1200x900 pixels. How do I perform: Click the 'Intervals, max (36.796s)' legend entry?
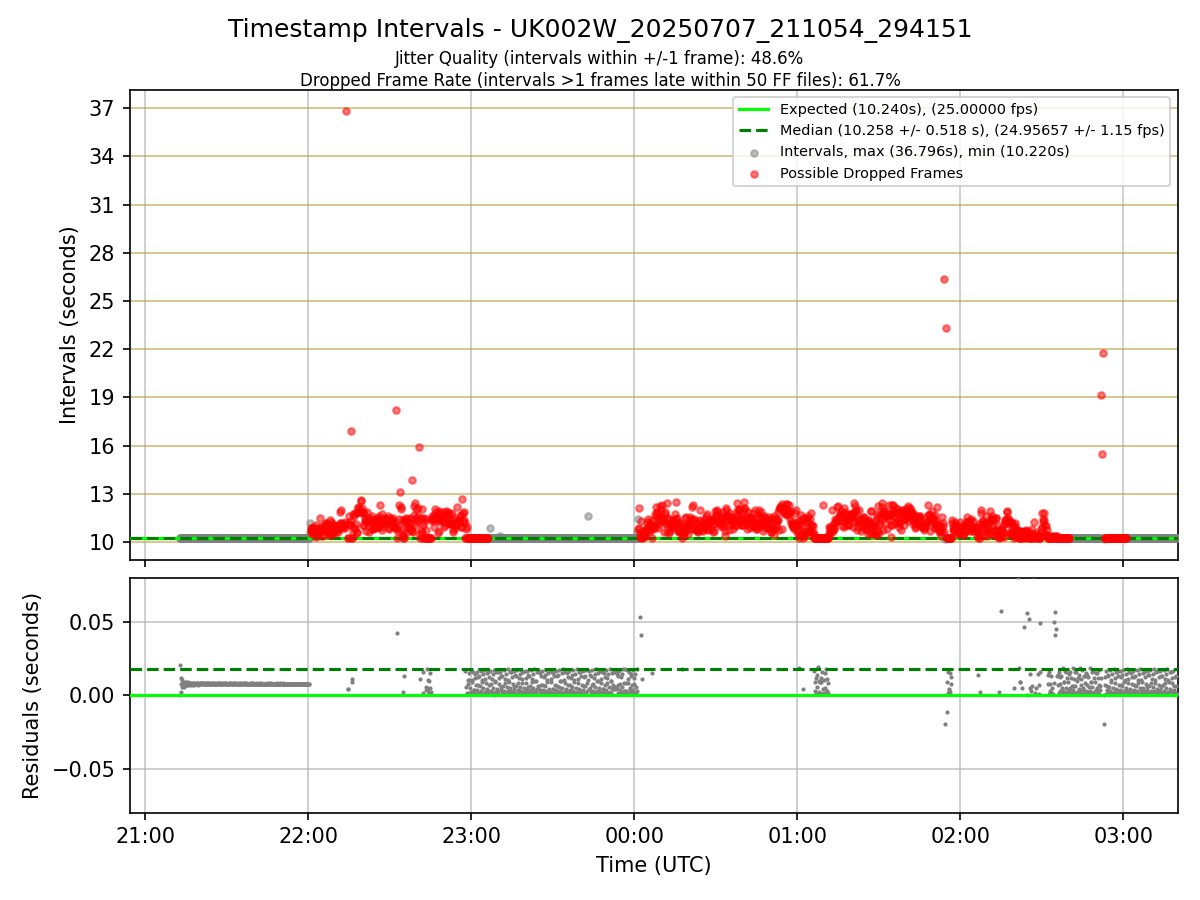[x=924, y=151]
